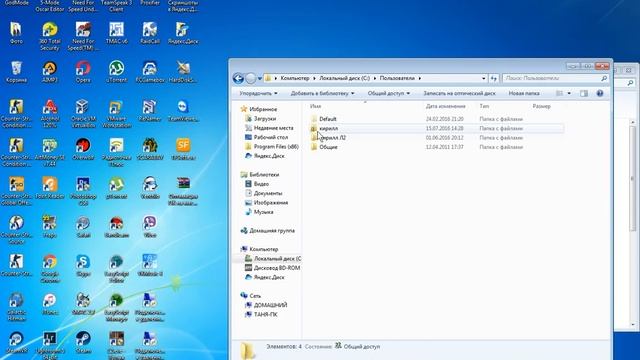Click the Explorer forward arrow button
Image resolution: width=640 pixels, height=360 pixels.
click(x=251, y=78)
